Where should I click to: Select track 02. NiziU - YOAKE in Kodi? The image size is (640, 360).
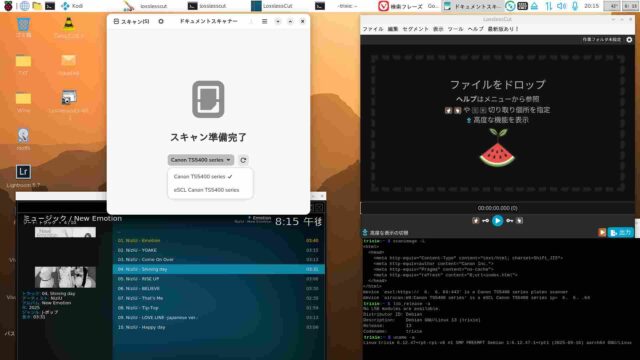(219, 250)
